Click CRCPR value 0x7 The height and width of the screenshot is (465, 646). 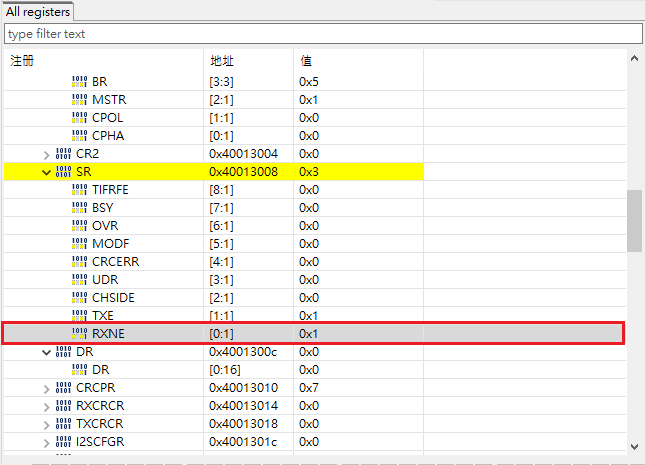click(309, 388)
